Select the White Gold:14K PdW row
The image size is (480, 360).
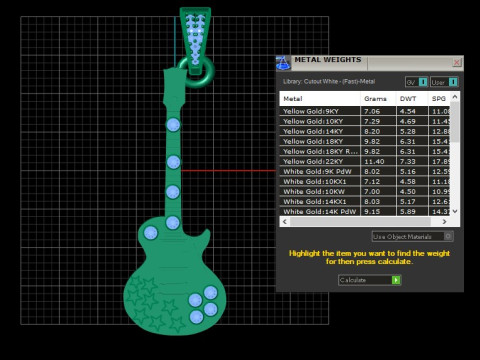point(365,211)
